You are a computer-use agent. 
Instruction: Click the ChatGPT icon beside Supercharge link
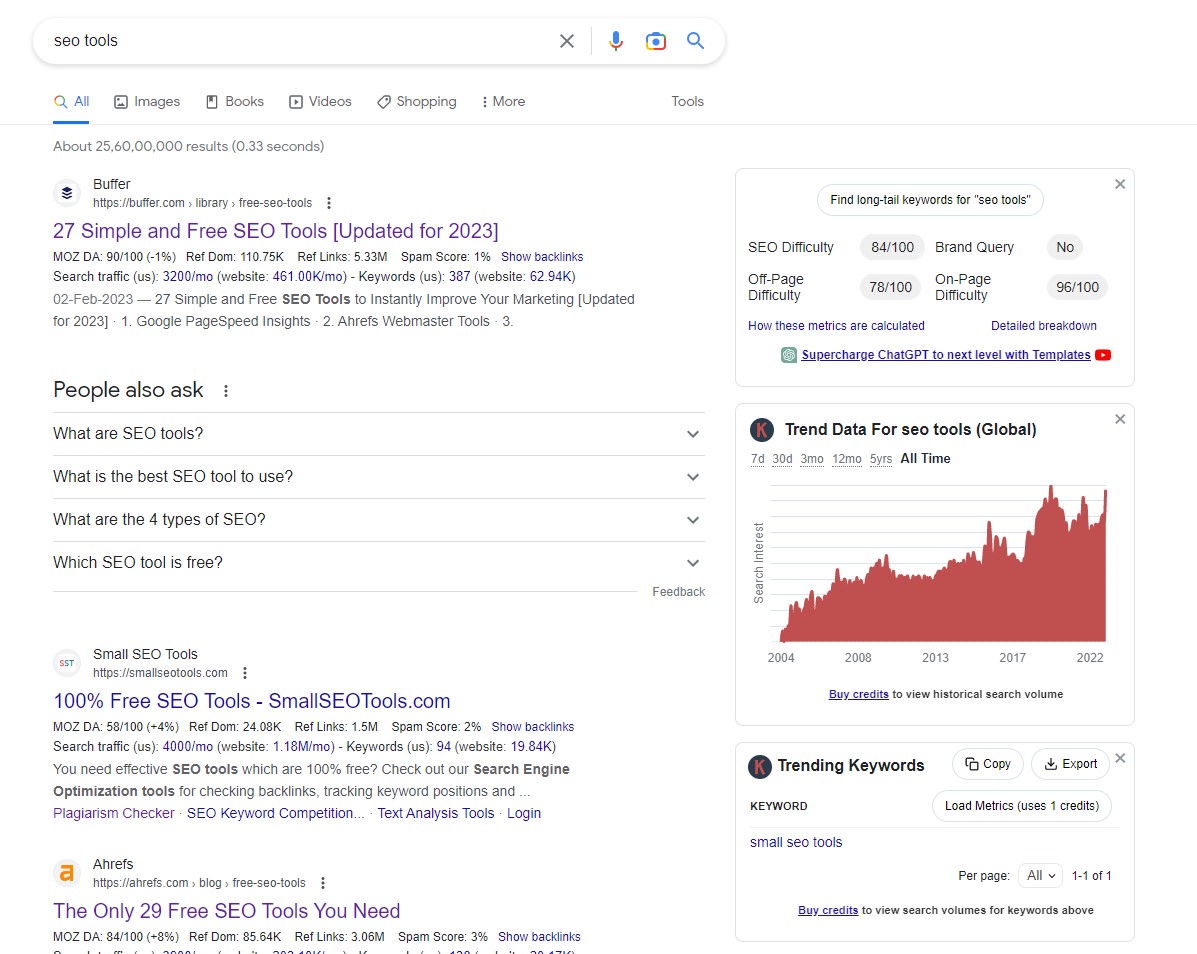pos(789,355)
